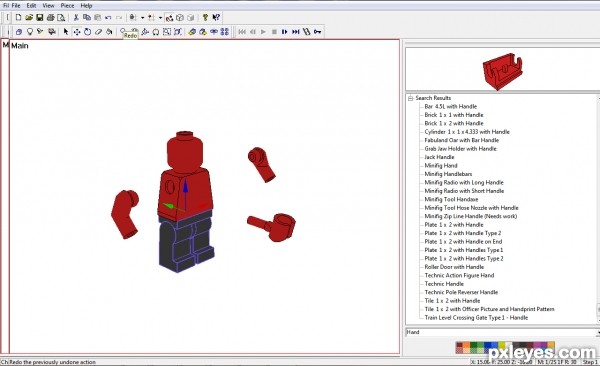Select the arrow Select tool
Screen dimensions: 600x366
[66, 32]
